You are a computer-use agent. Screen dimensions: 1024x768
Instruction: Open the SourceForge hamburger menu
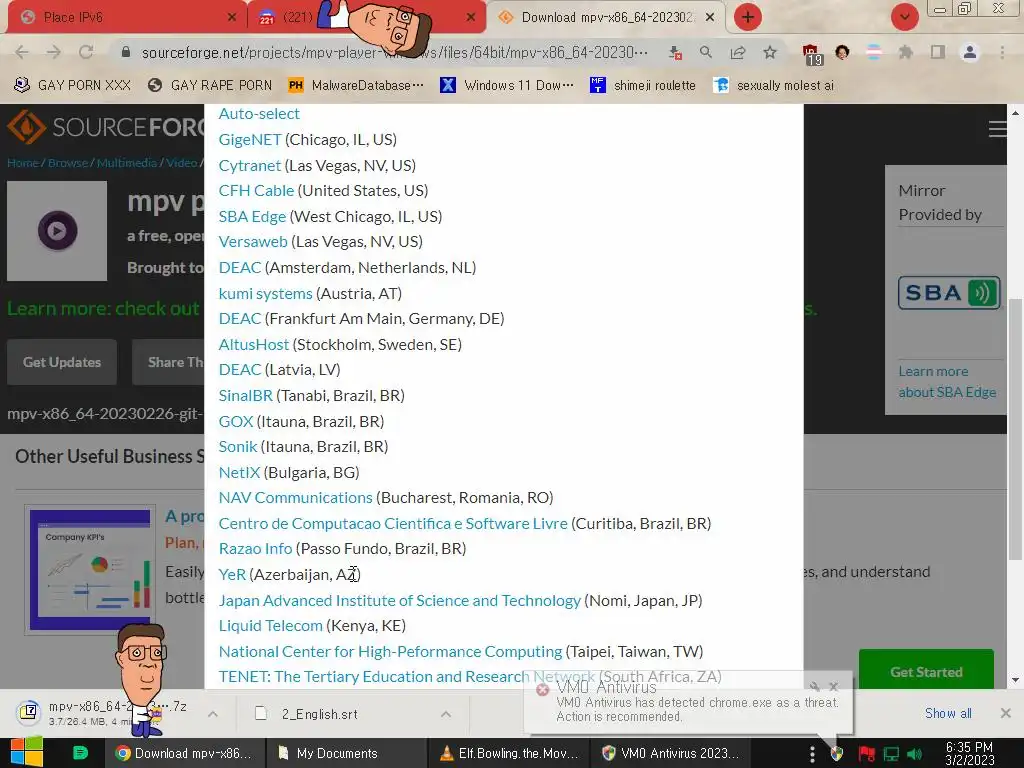click(x=997, y=129)
